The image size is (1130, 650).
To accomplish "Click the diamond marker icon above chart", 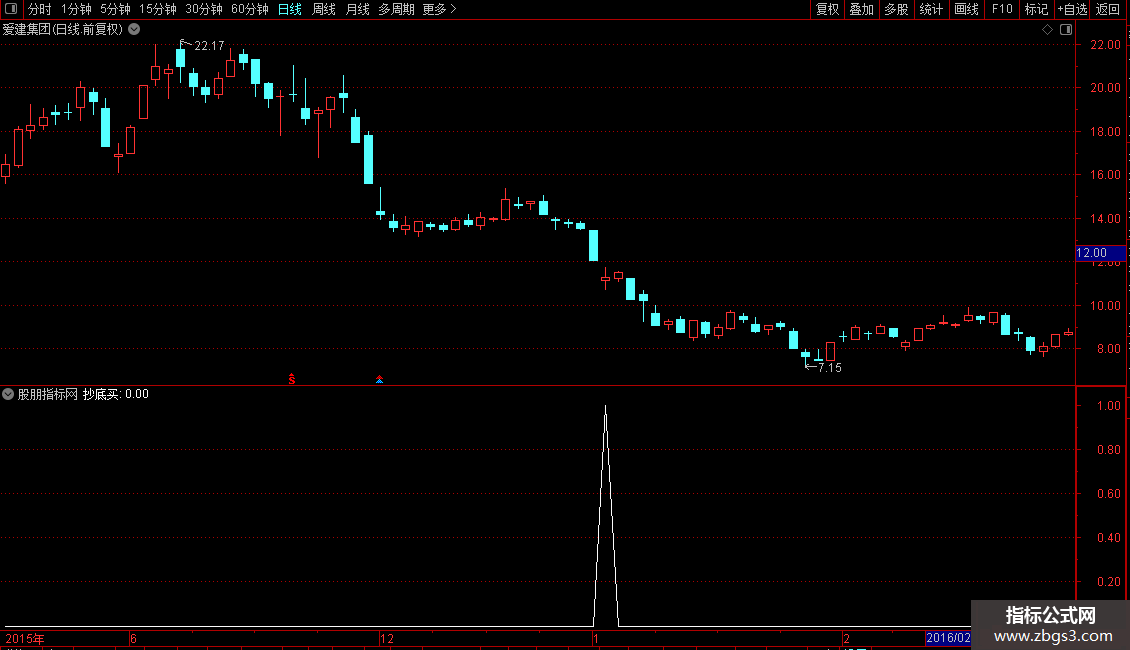I will coord(1048,30).
